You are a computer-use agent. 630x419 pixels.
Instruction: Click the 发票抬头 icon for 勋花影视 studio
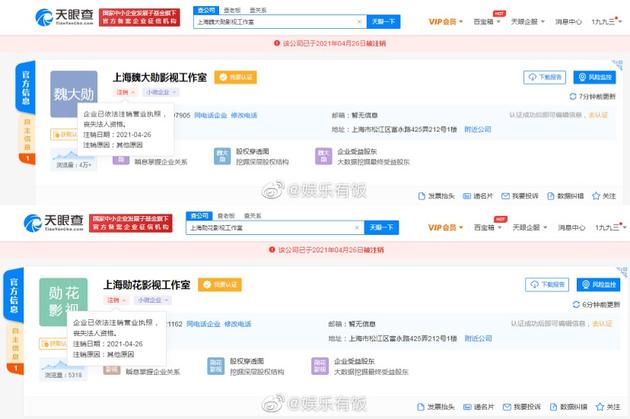pyautogui.click(x=421, y=407)
